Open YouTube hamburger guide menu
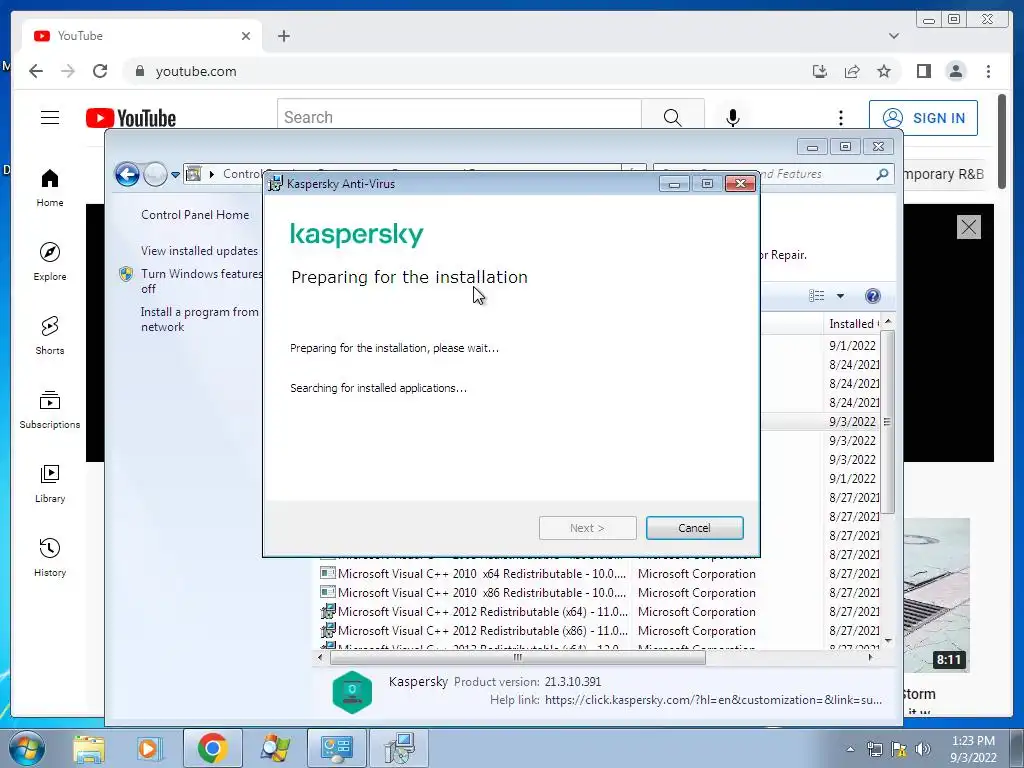 [x=50, y=118]
